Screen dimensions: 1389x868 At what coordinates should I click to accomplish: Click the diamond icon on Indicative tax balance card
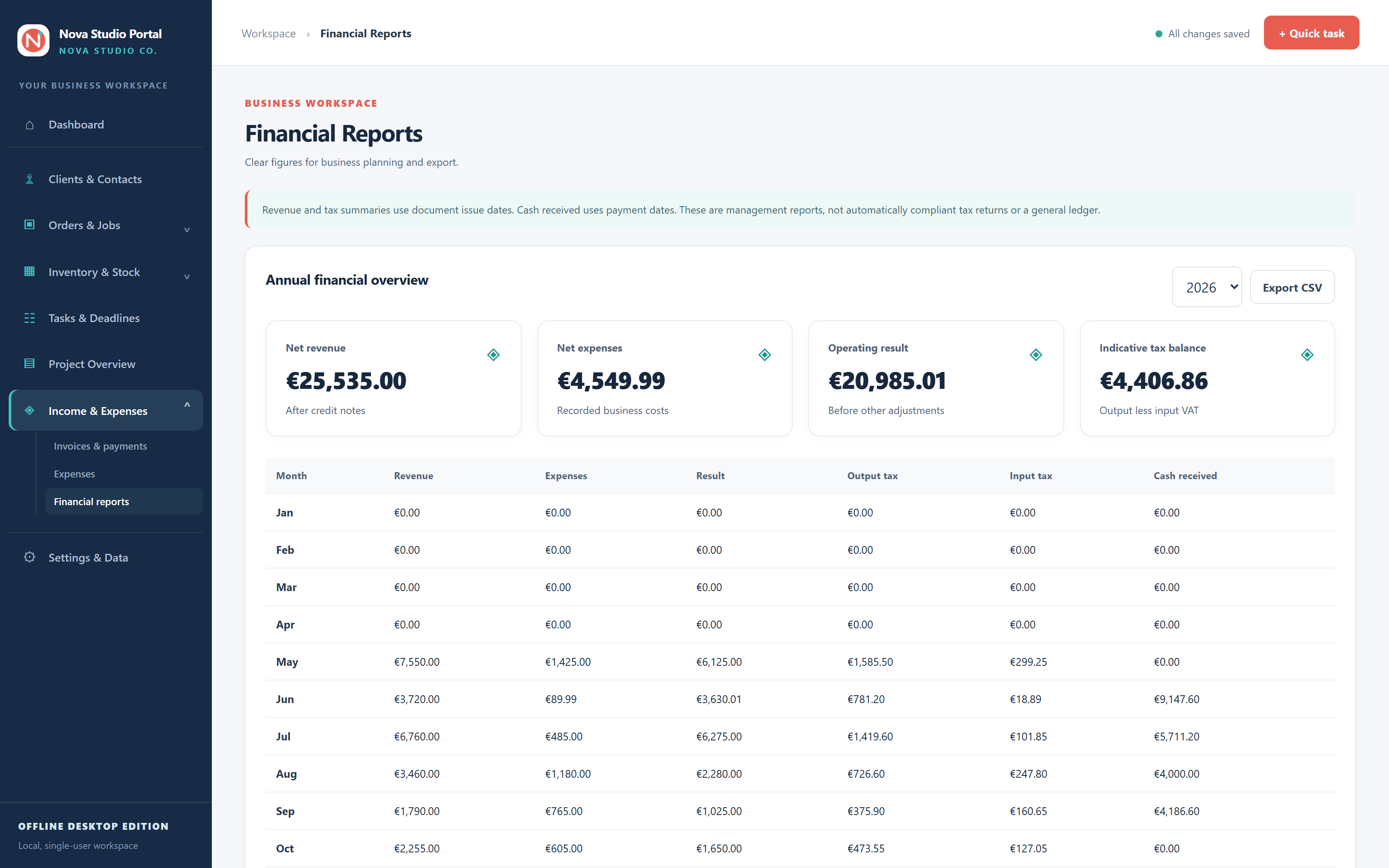[x=1307, y=355]
